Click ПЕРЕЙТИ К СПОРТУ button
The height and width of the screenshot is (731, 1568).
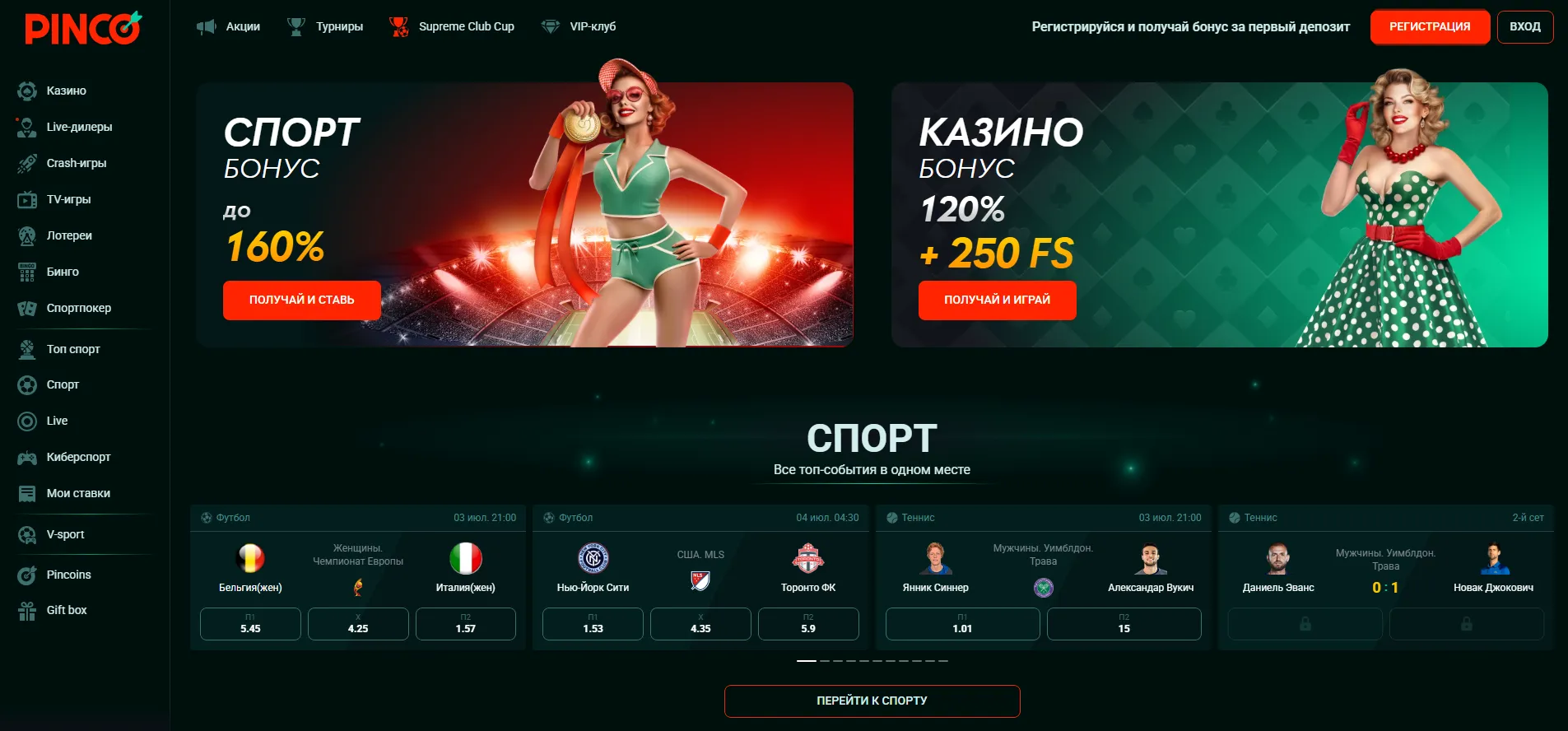(x=872, y=701)
